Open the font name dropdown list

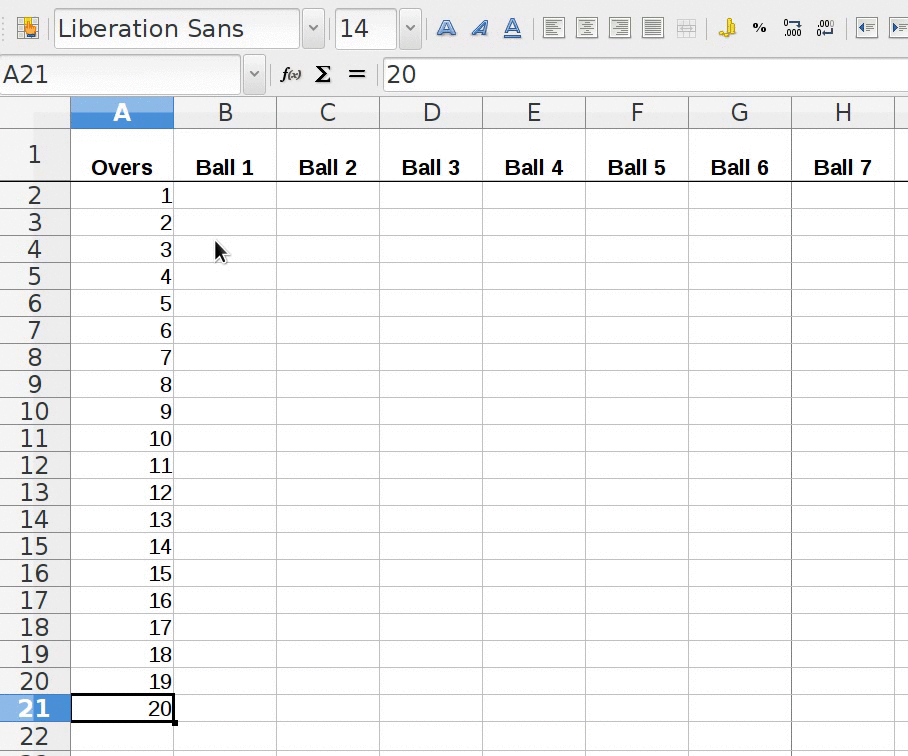click(x=313, y=28)
